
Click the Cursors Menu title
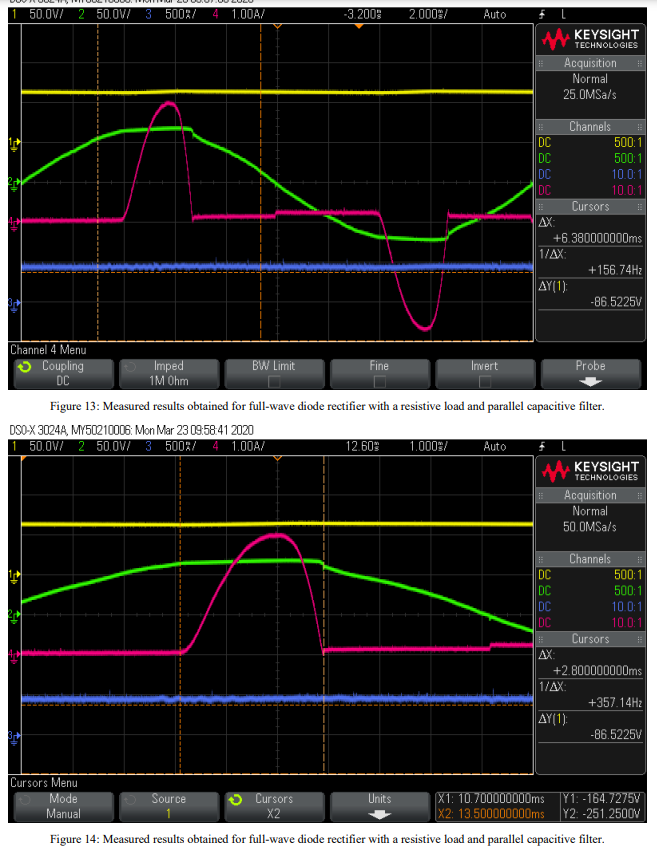click(44, 783)
